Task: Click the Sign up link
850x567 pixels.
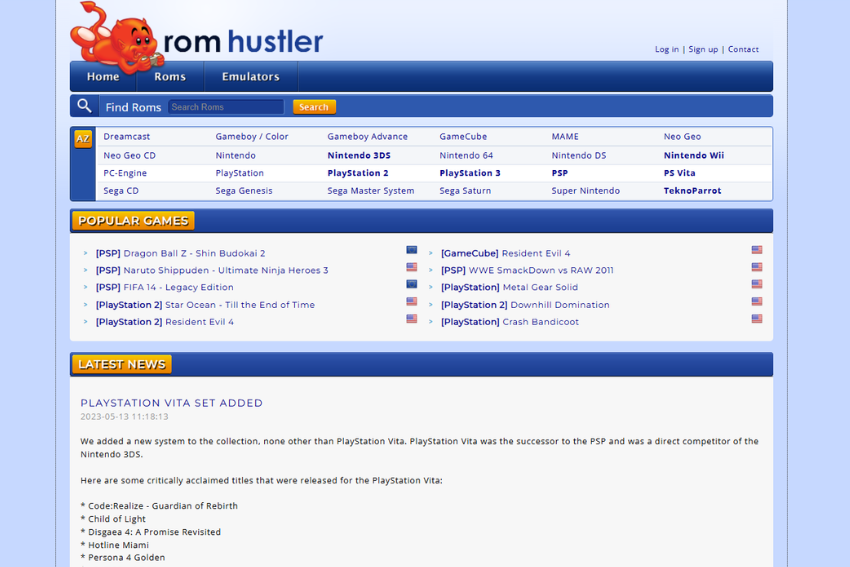Action: 703,49
